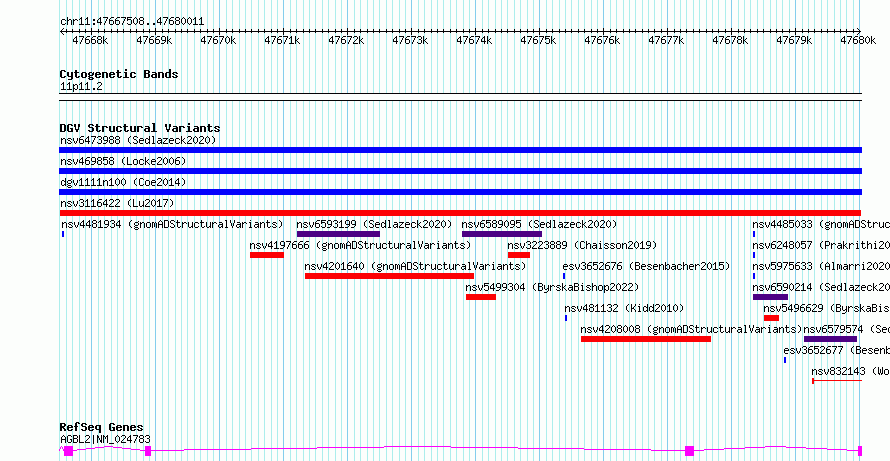Click the red bar under nsv5499304 (ByrskaBishop2022)
Image resolution: width=890 pixels, height=461 pixels.
pyautogui.click(x=481, y=297)
